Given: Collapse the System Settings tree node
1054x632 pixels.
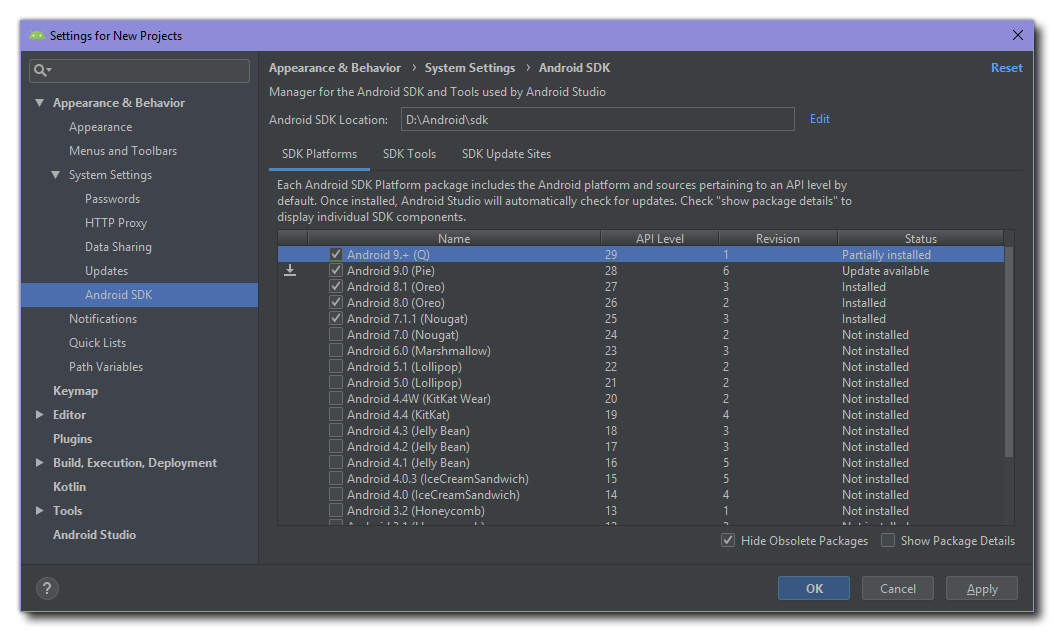Looking at the screenshot, I should [x=56, y=175].
